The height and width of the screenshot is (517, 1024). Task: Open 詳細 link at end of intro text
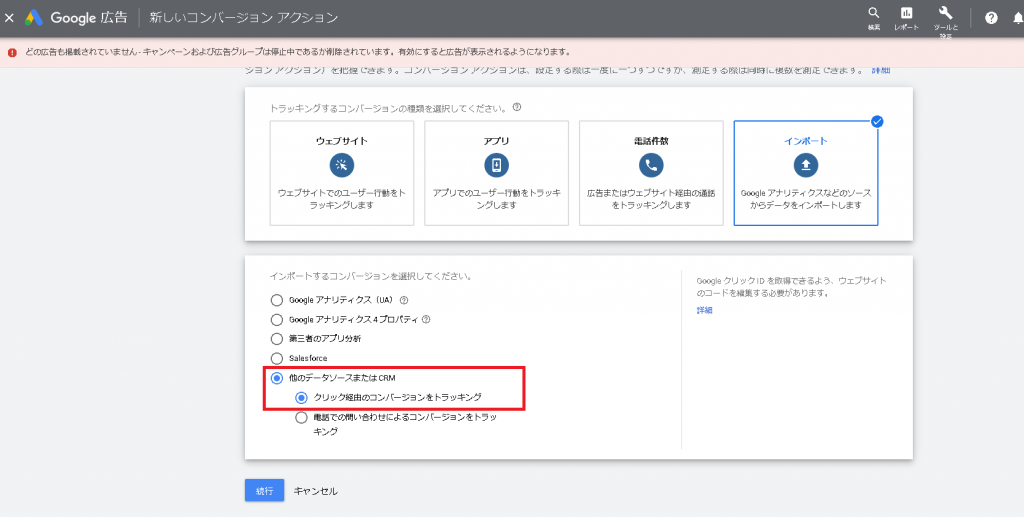point(881,70)
